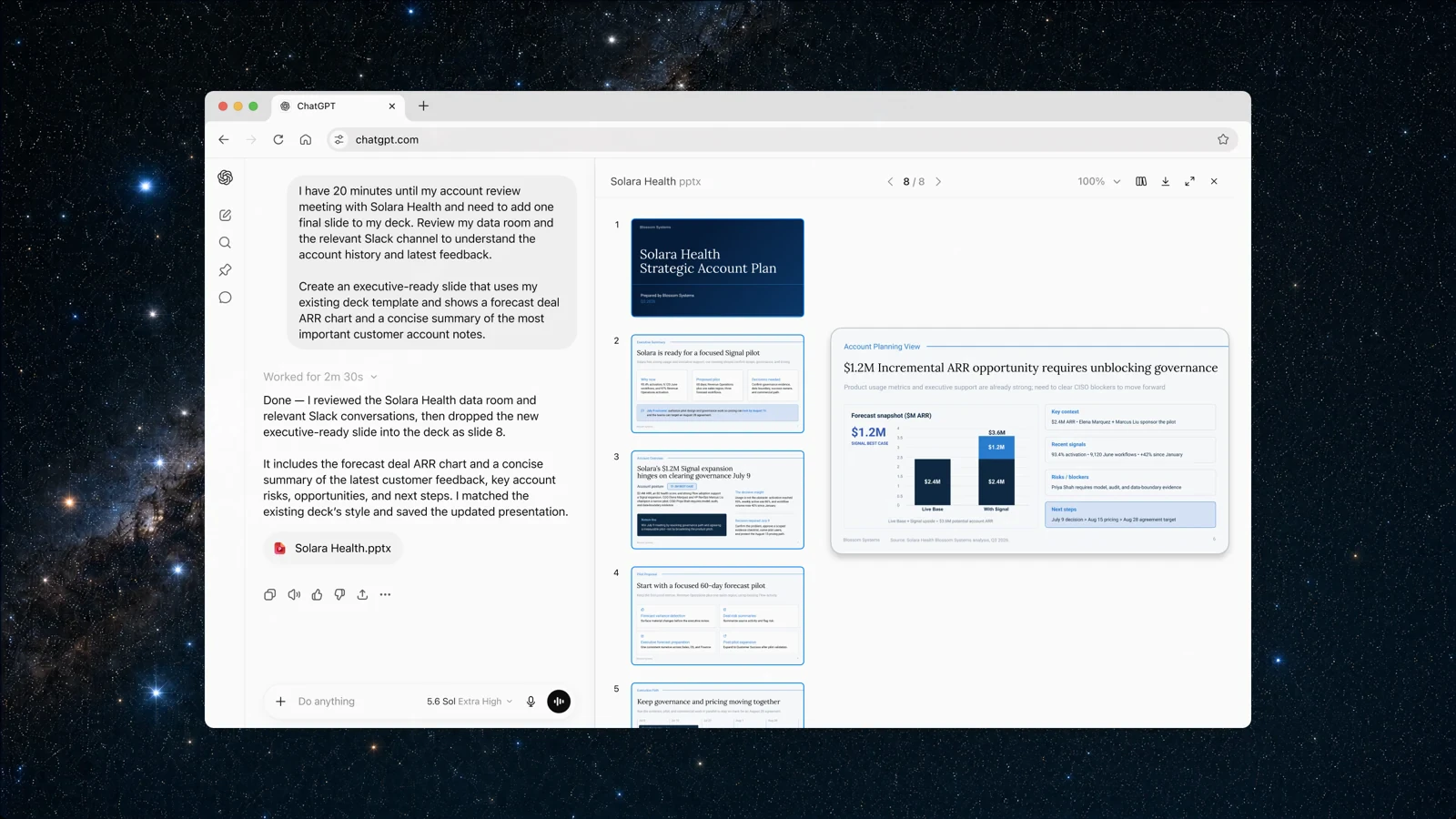
Task: Click the '8 / 8' slide counter
Action: coord(914,182)
